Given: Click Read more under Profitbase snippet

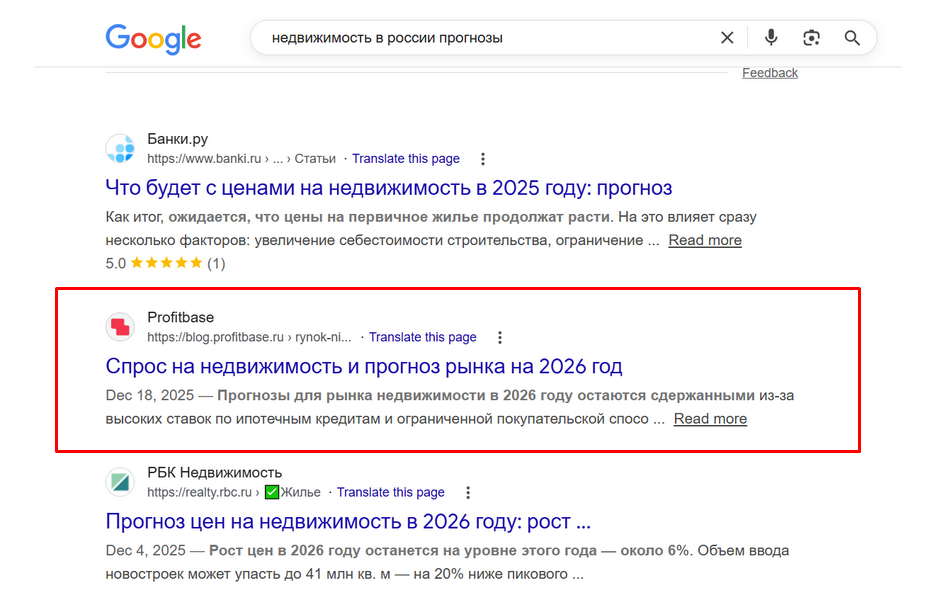Looking at the screenshot, I should (x=710, y=419).
